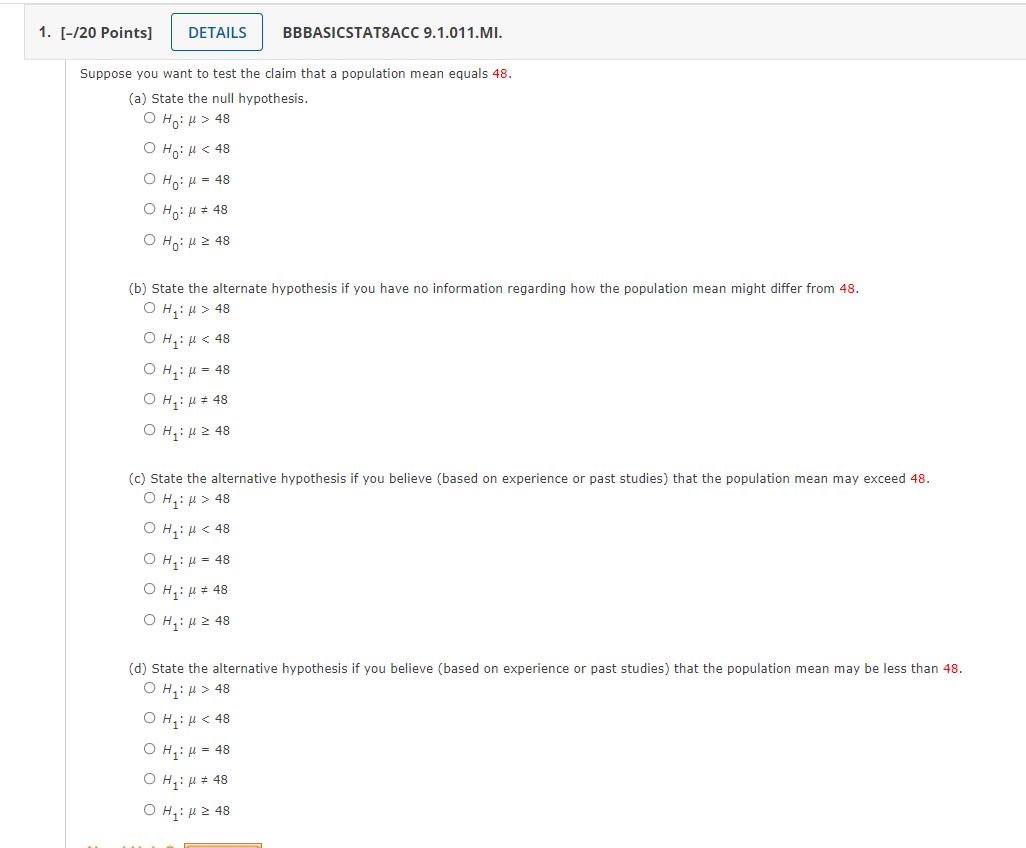Viewport: 1026px width, 848px height.
Task: Select H₀: μ ≥ 48 in part (a)
Action: tap(148, 240)
